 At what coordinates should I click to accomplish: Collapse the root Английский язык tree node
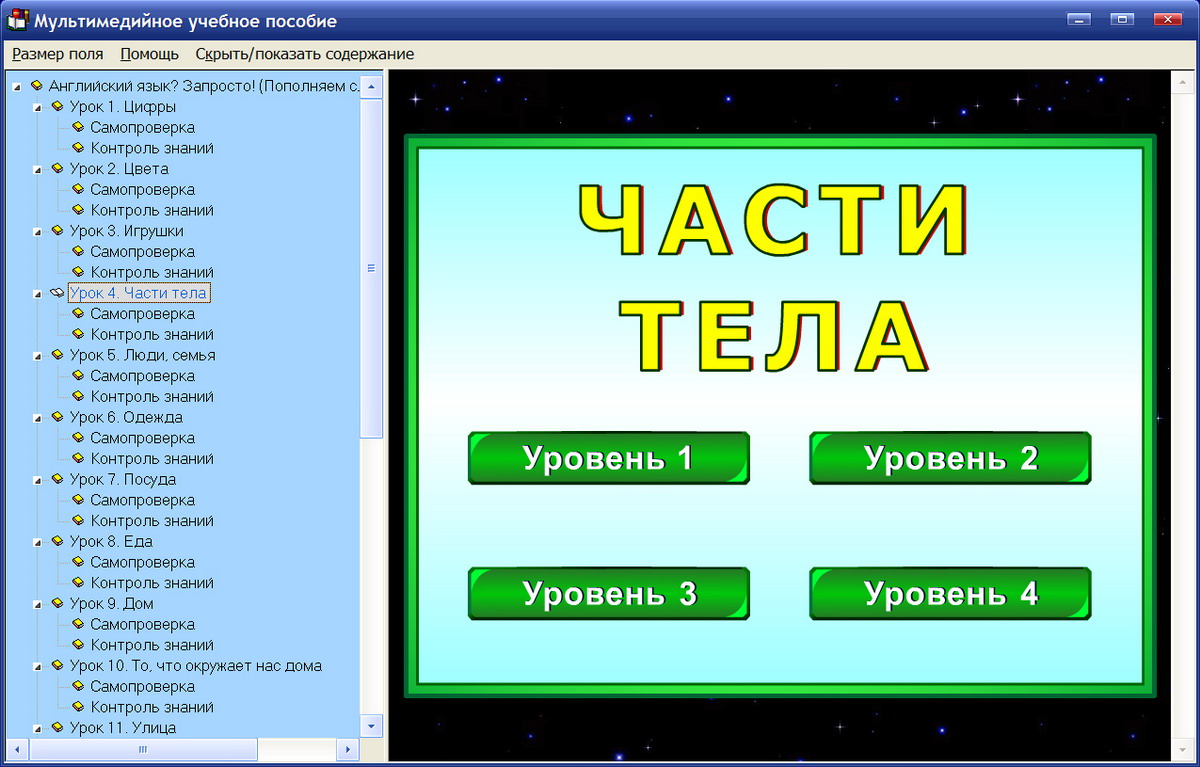[x=17, y=87]
